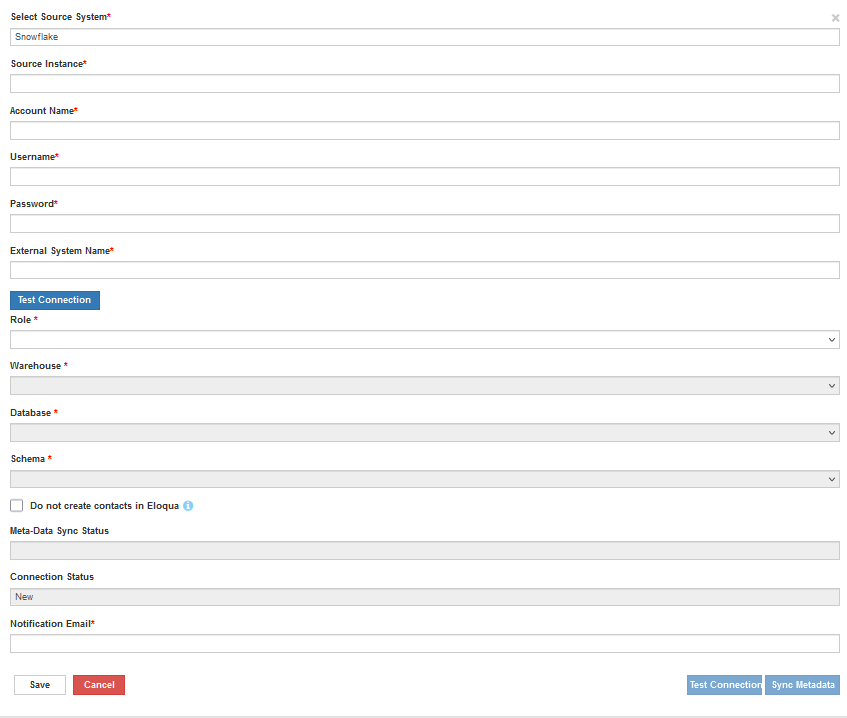This screenshot has width=847, height=718.
Task: Expand the Warehouse dropdown list
Action: pyautogui.click(x=424, y=386)
